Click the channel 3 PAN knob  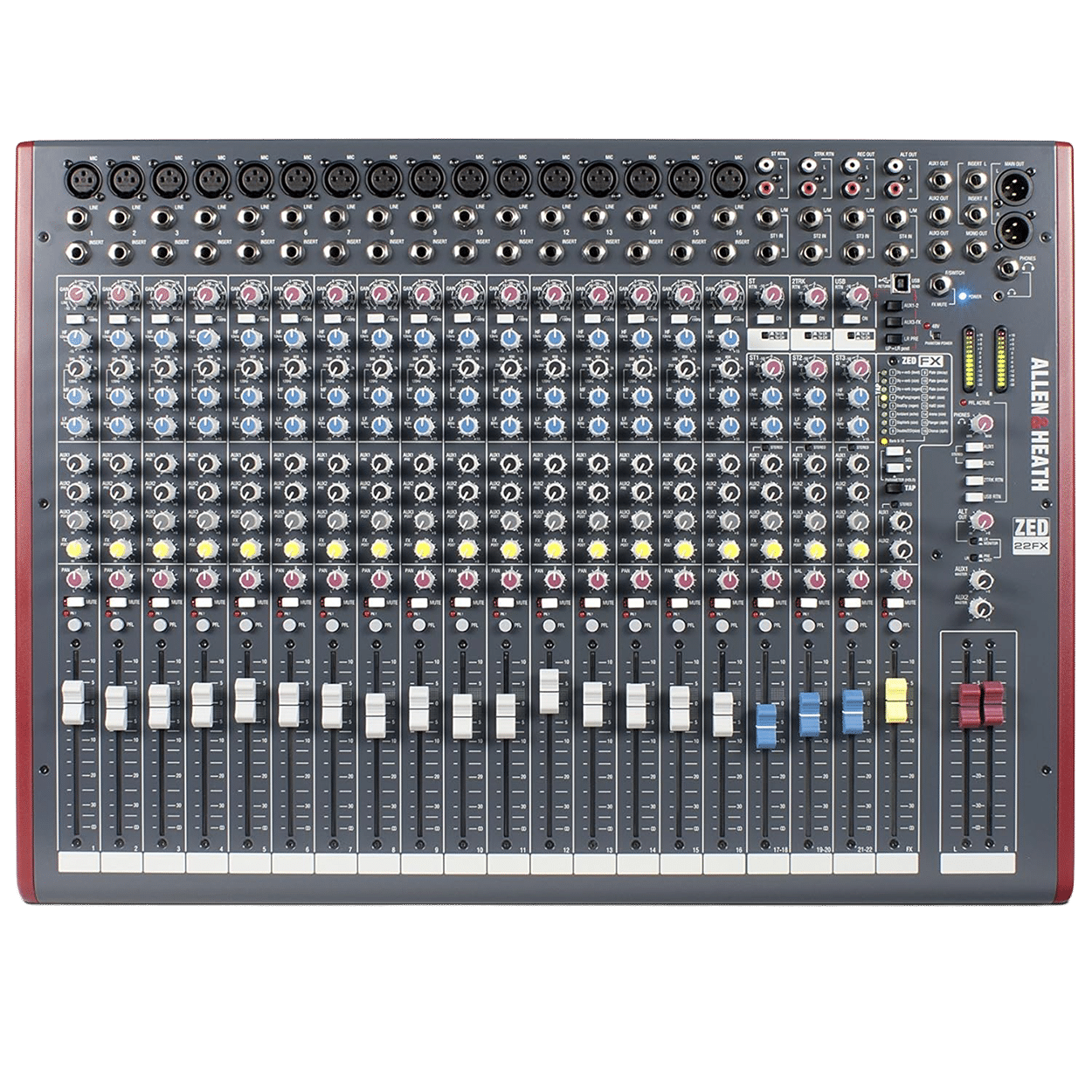coord(164,580)
